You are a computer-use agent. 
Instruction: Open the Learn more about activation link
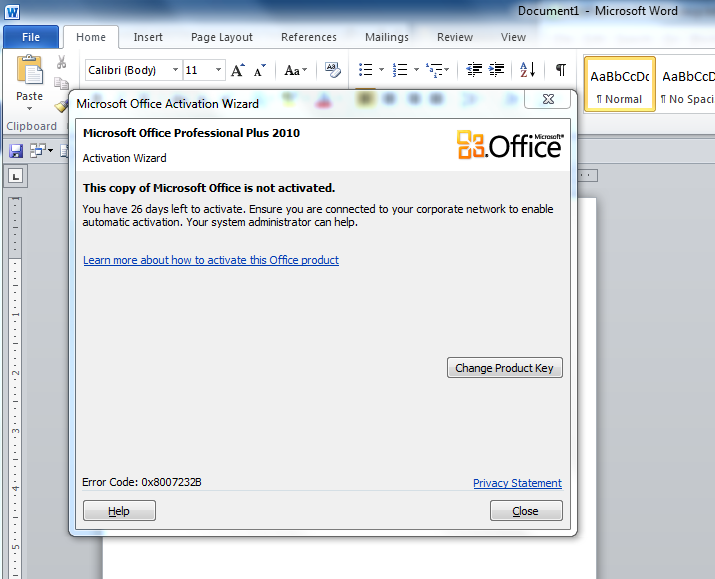click(x=211, y=260)
